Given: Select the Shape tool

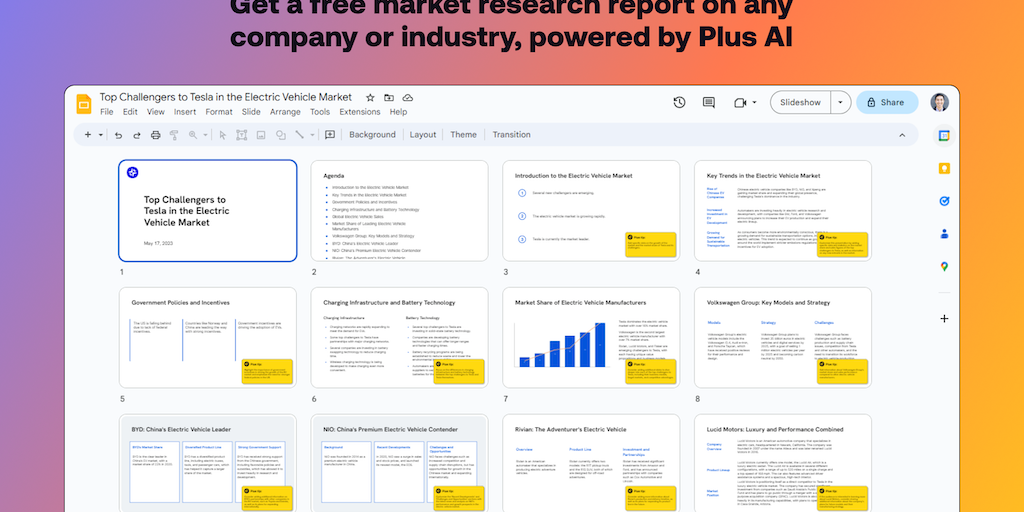Looking at the screenshot, I should click(x=280, y=135).
